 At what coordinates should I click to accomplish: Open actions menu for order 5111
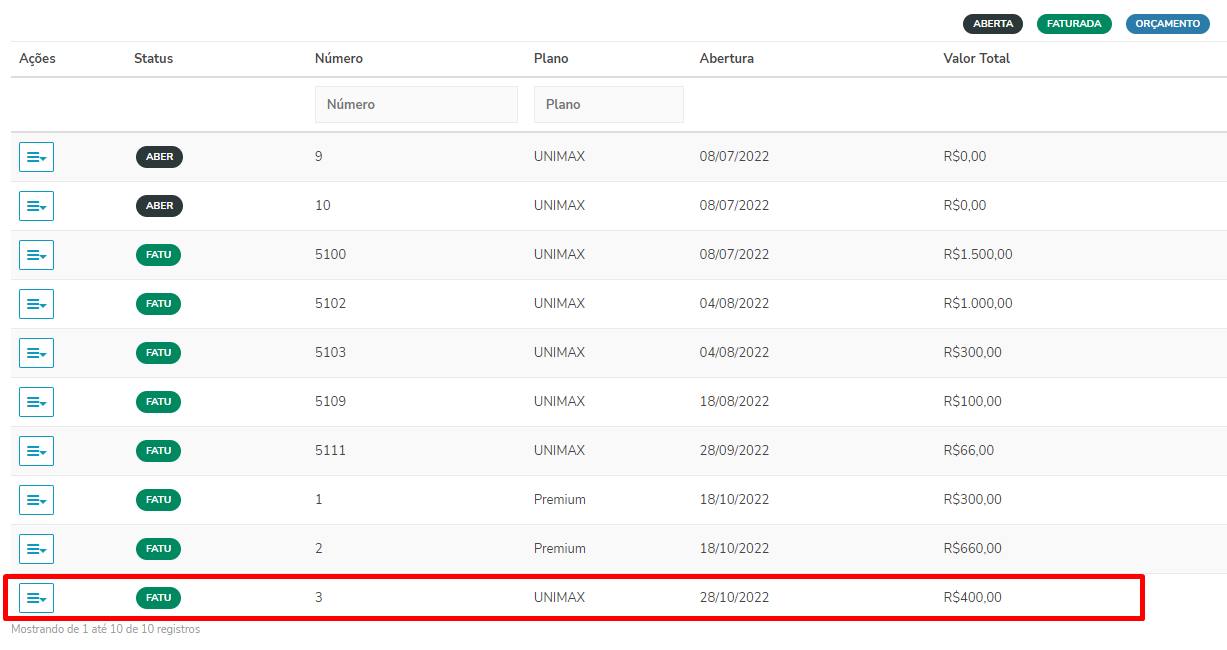pos(36,451)
